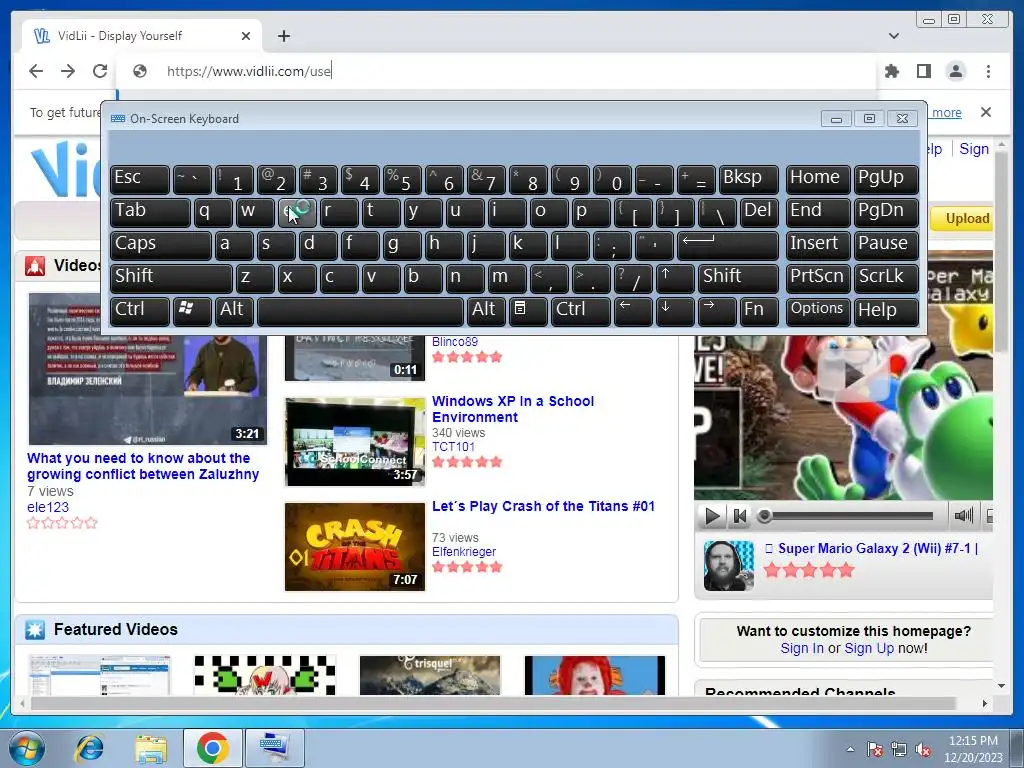This screenshot has height=768, width=1024.
Task: Click the On-Screen Keyboard taskbar icon
Action: [274, 748]
